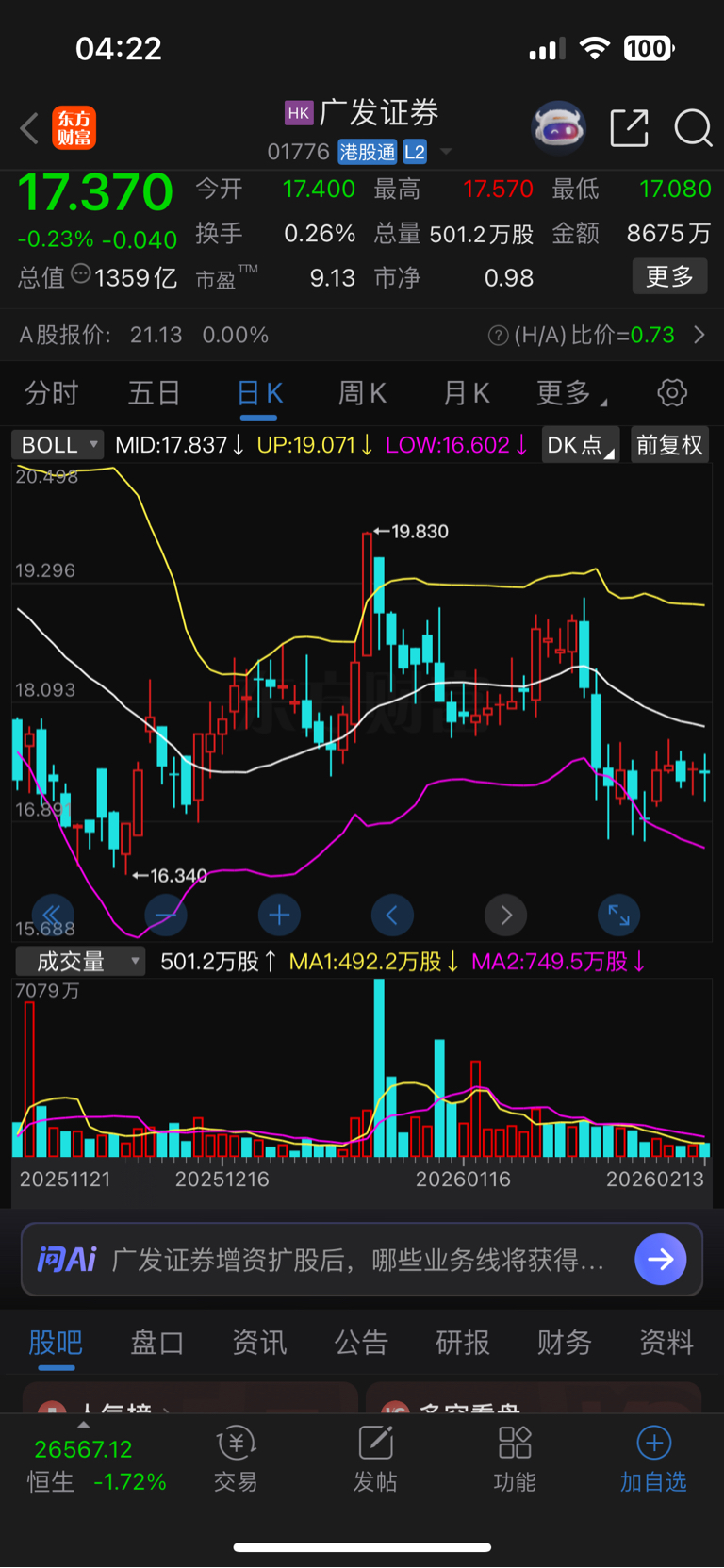Tap the L2 level badge
This screenshot has width=724, height=1568.
pyautogui.click(x=415, y=152)
